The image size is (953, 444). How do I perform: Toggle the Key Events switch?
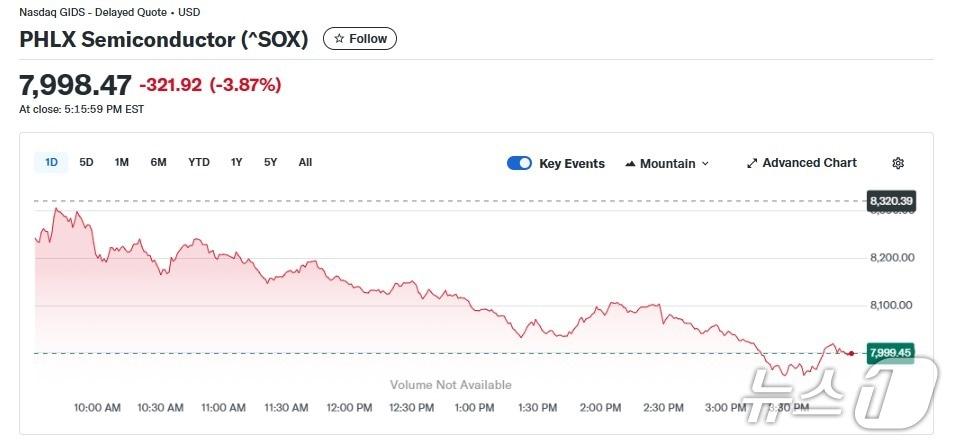(519, 163)
